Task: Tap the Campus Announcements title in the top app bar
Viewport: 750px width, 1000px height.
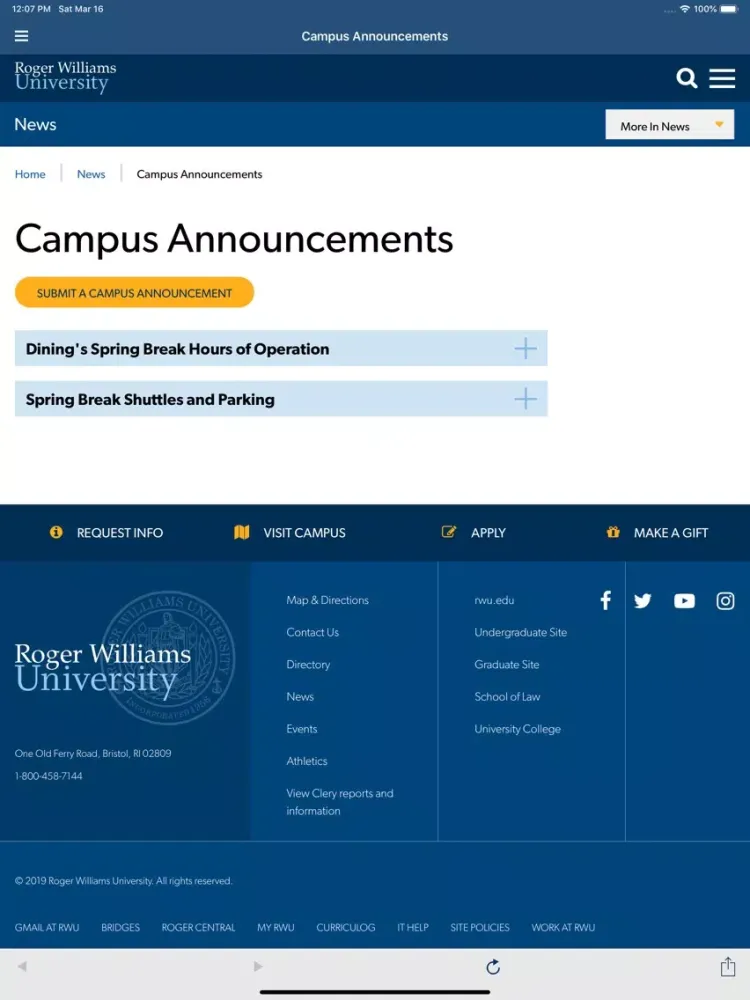Action: pos(374,36)
